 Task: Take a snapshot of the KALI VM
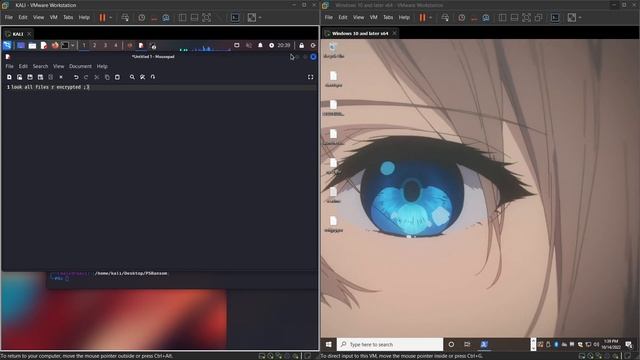click(142, 18)
